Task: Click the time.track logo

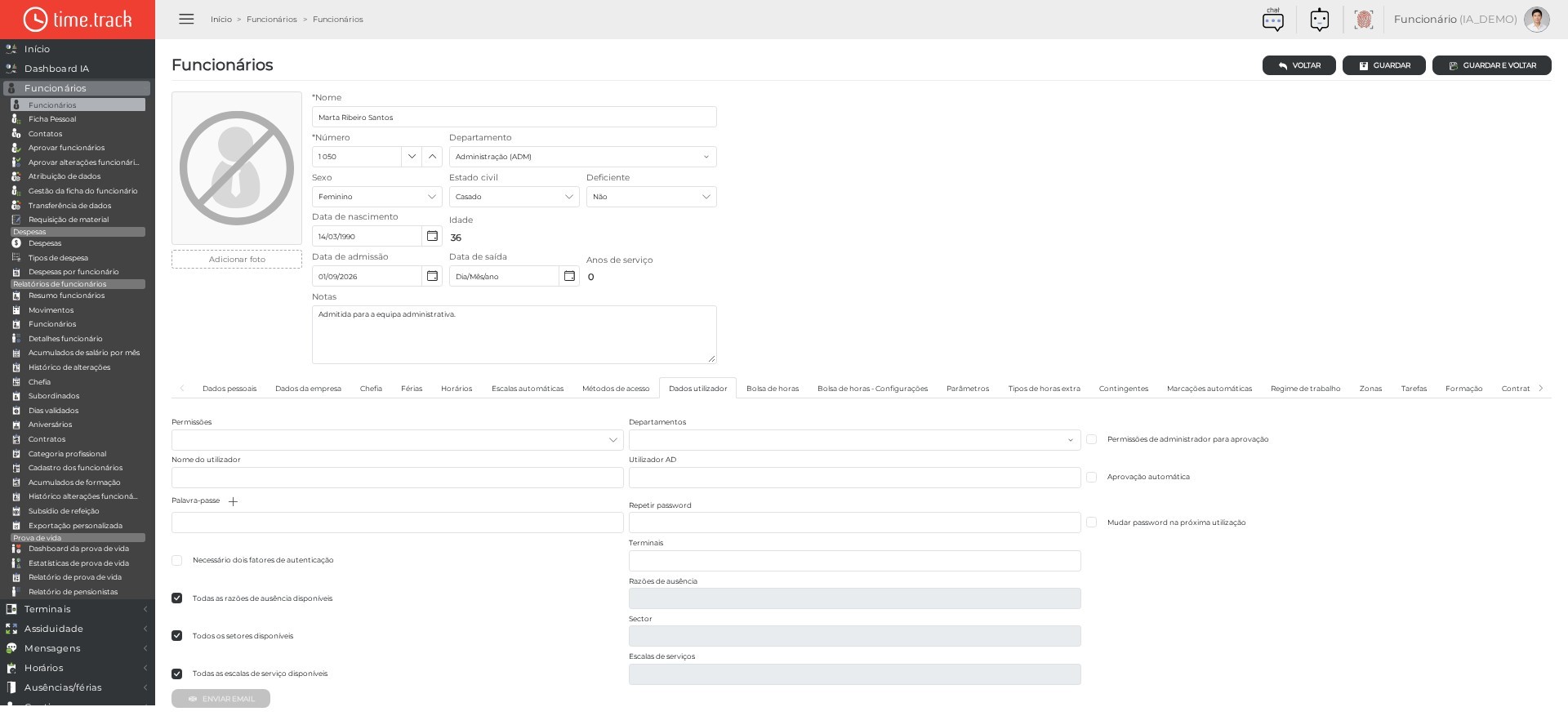Action: pyautogui.click(x=78, y=19)
